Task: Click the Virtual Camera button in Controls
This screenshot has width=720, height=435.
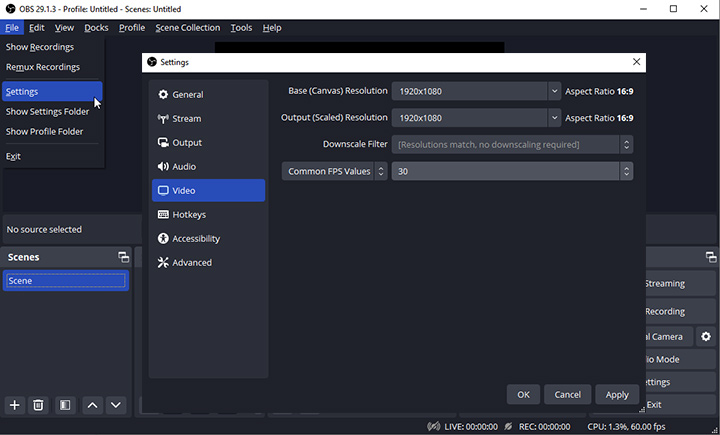Action: pyautogui.click(x=669, y=336)
